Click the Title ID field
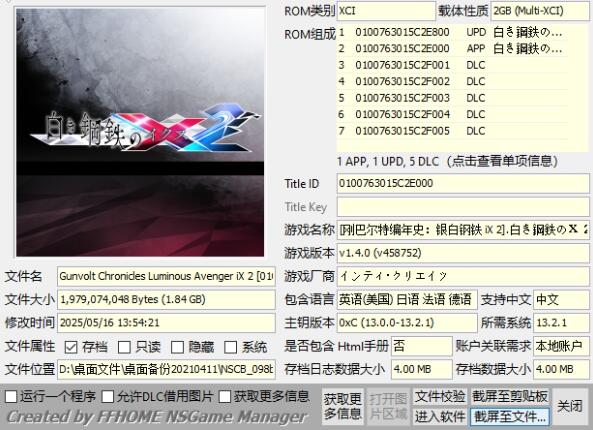The height and width of the screenshot is (430, 593). coord(463,183)
